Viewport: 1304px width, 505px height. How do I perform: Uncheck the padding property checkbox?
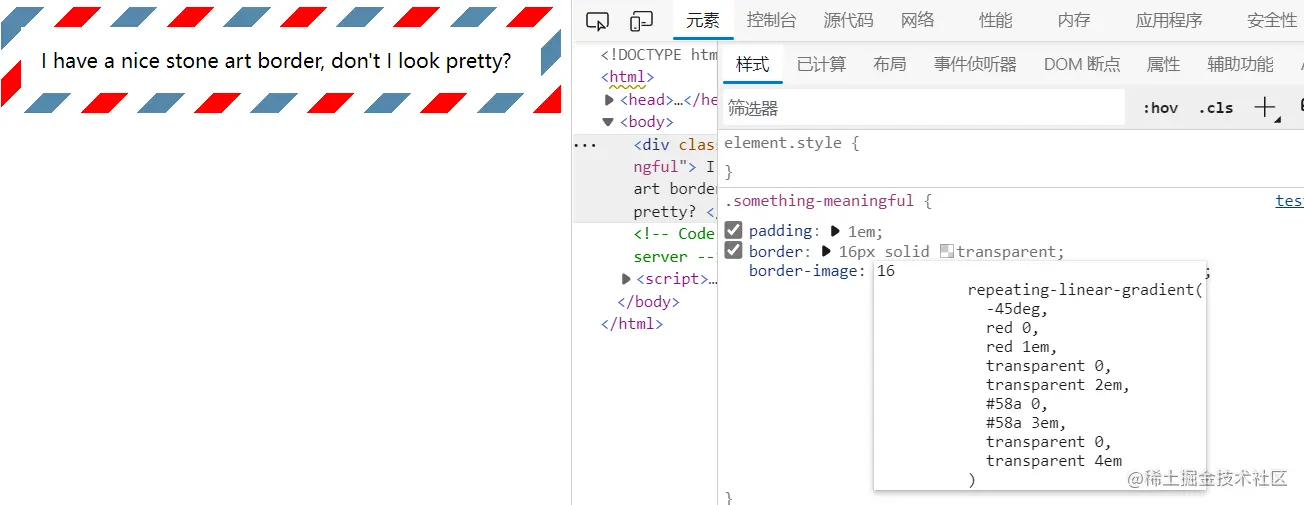(x=733, y=231)
